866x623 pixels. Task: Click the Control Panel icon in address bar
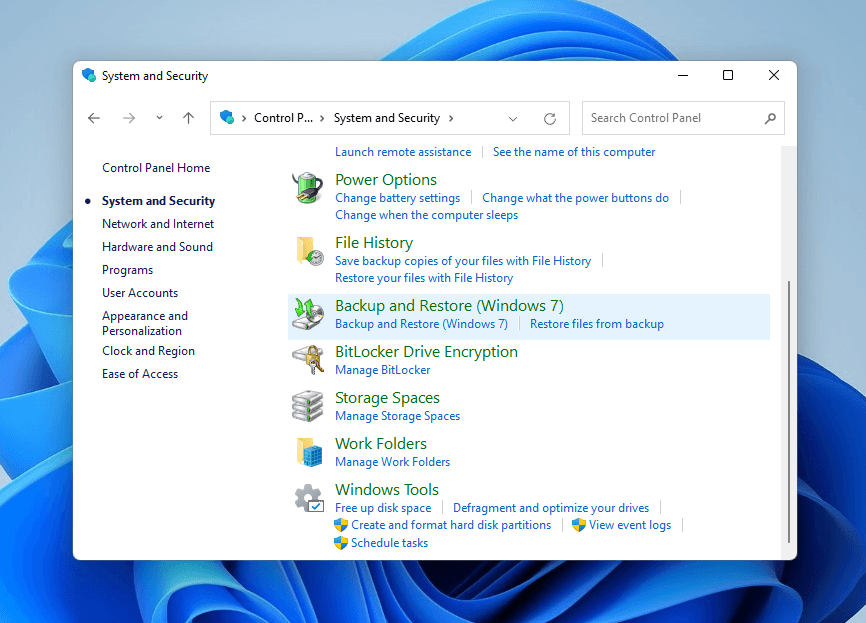click(x=226, y=117)
